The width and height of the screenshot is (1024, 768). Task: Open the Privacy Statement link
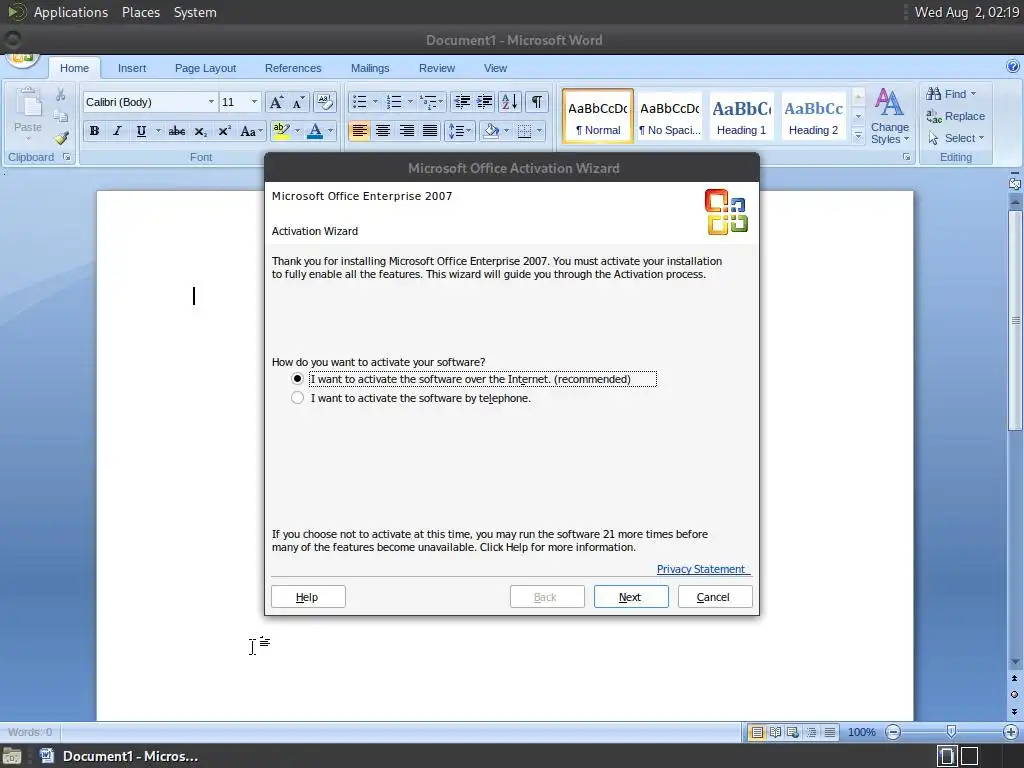click(x=703, y=569)
